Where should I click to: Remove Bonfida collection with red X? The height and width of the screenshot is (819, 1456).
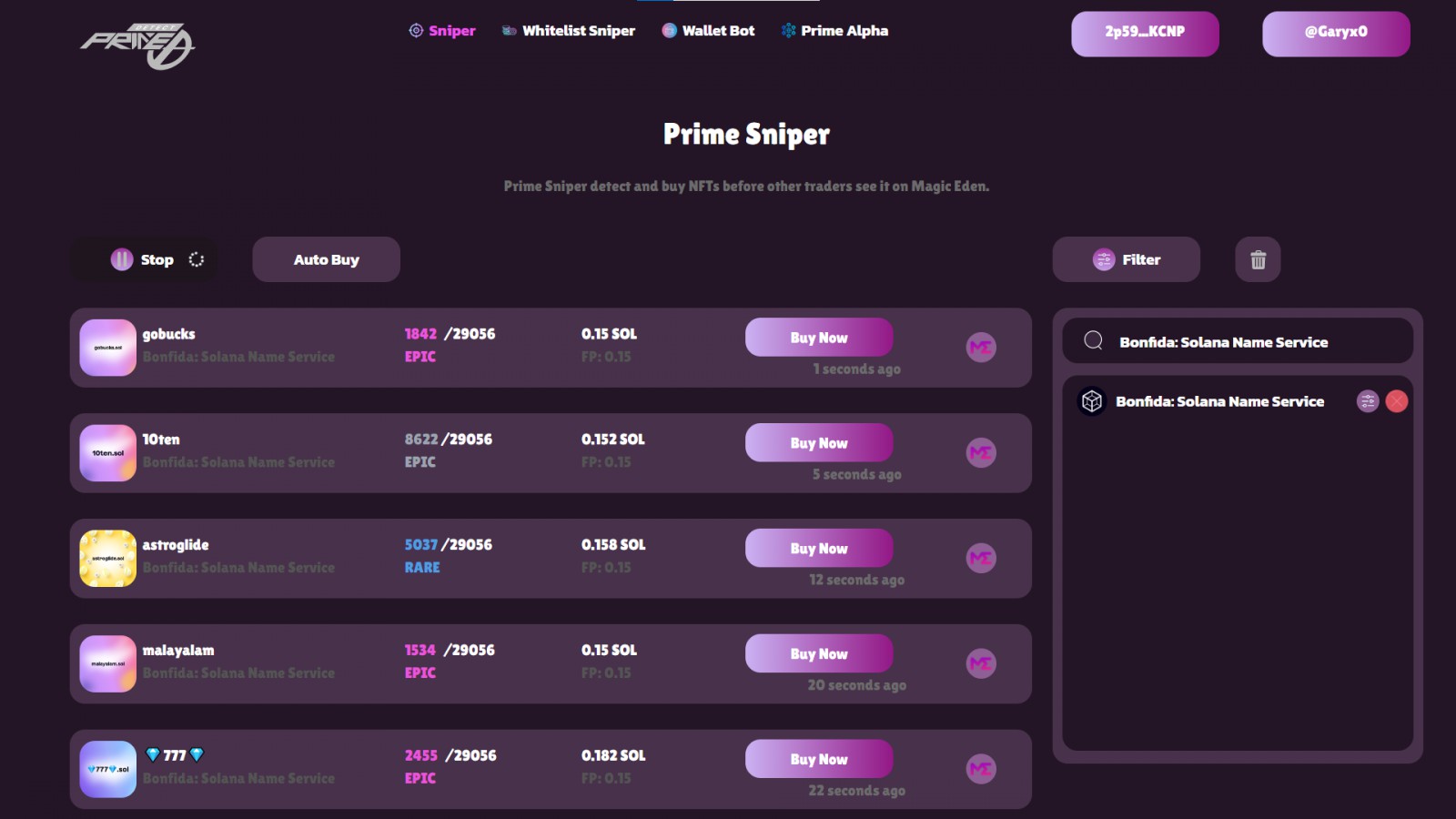pyautogui.click(x=1397, y=401)
